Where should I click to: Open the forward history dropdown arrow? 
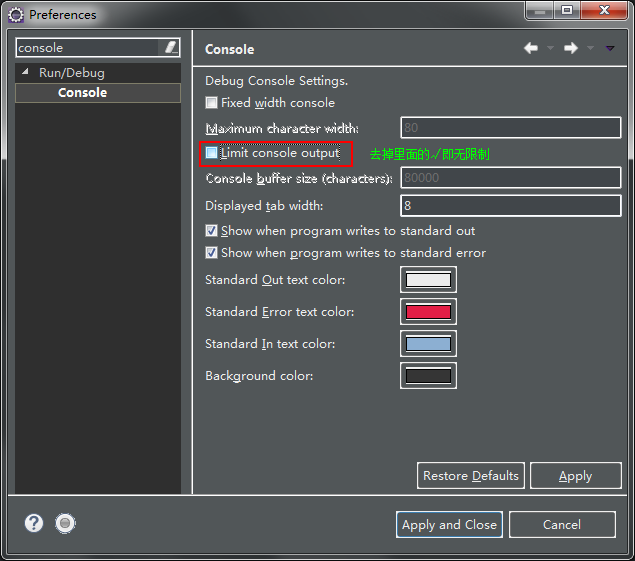pyautogui.click(x=590, y=48)
